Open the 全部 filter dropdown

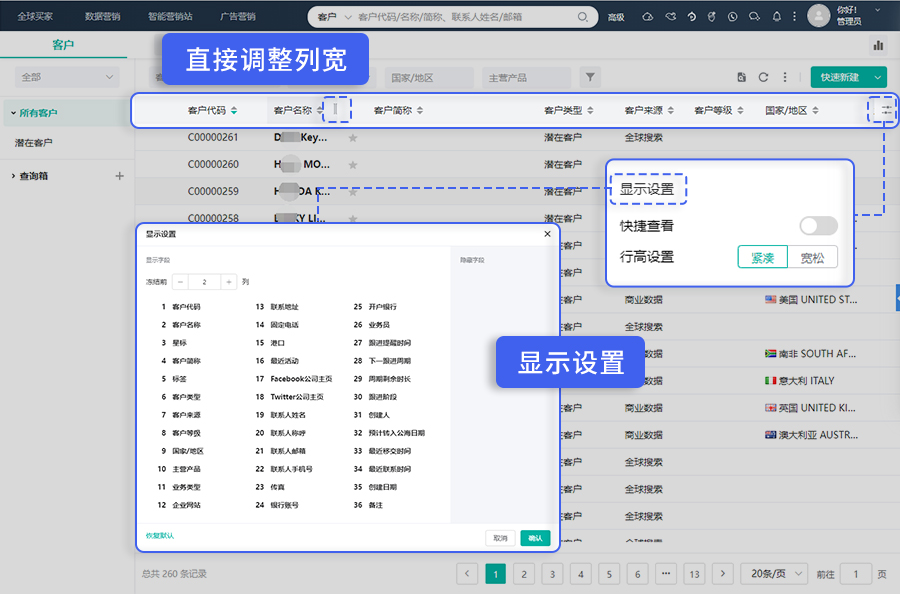point(67,77)
